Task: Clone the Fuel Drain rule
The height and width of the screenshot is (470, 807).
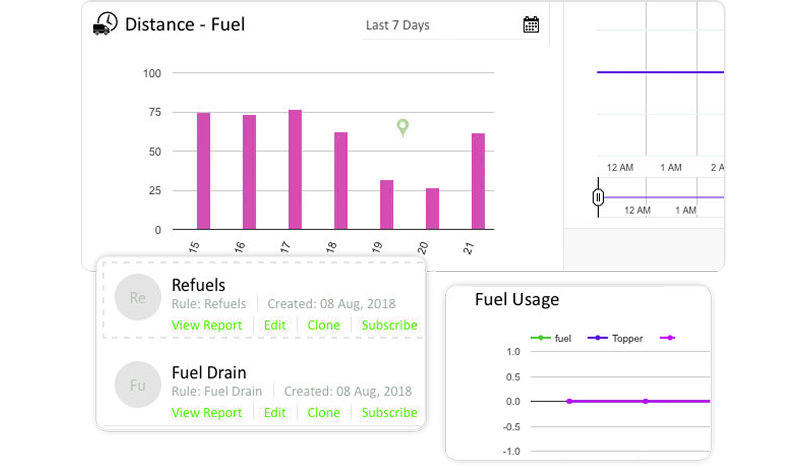Action: 324,412
